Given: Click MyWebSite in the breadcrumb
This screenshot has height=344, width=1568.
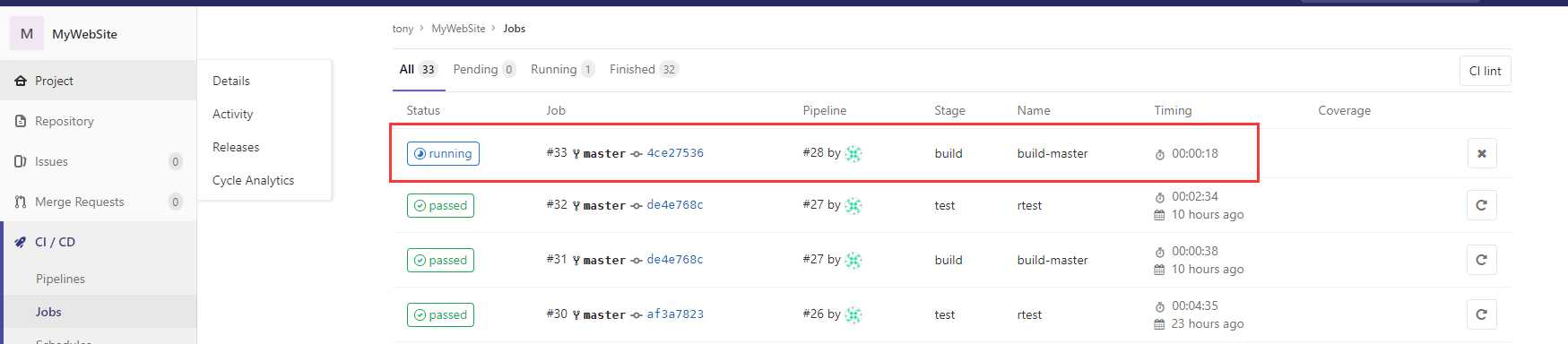Looking at the screenshot, I should (x=458, y=29).
